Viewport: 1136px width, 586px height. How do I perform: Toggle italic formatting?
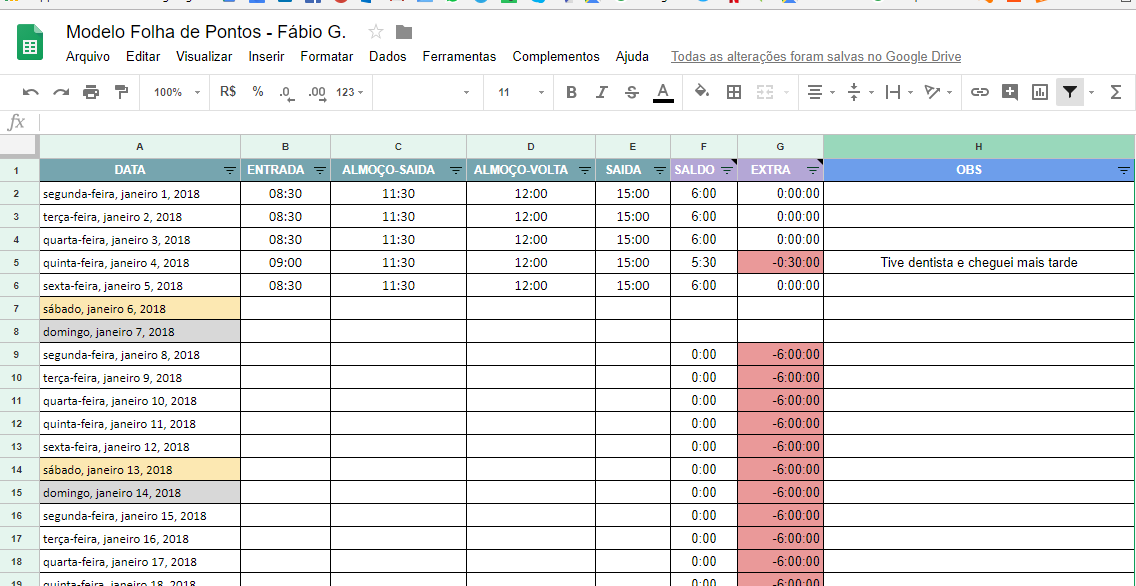601,91
